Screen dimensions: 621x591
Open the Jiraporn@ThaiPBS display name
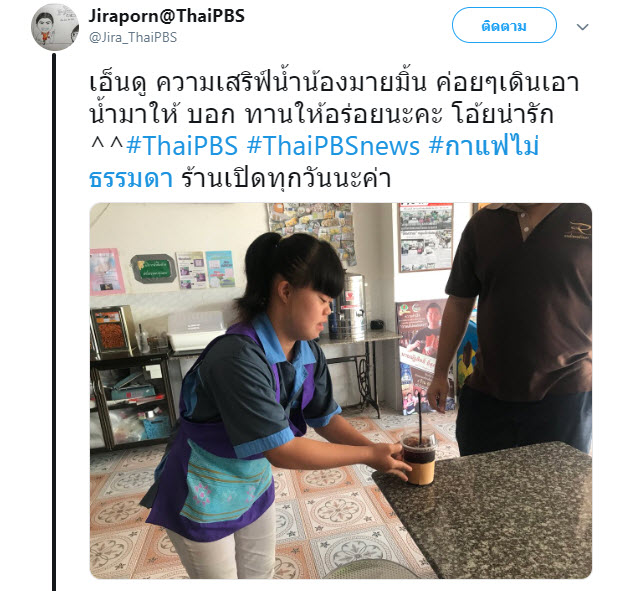click(166, 16)
